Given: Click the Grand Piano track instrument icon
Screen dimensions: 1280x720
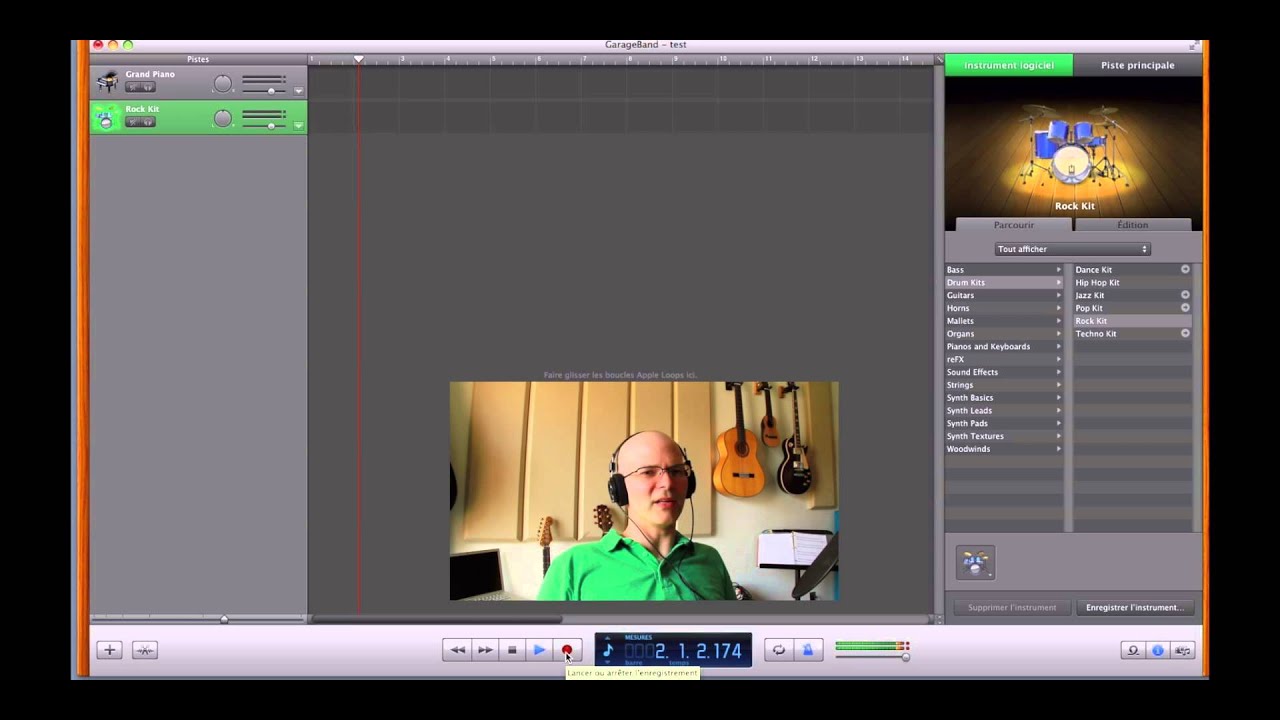Looking at the screenshot, I should [x=107, y=82].
